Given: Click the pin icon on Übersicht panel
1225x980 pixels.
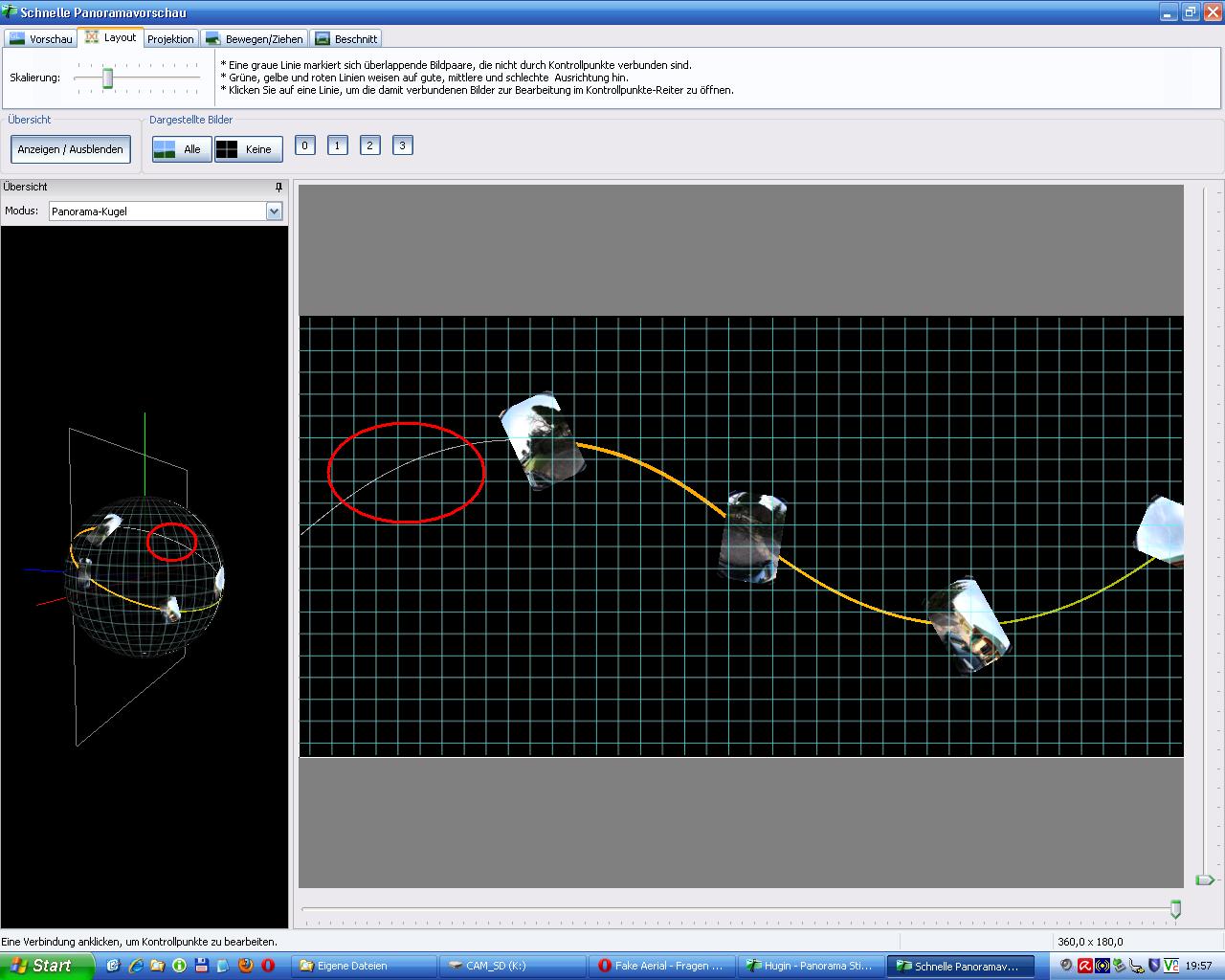Looking at the screenshot, I should click(x=278, y=188).
